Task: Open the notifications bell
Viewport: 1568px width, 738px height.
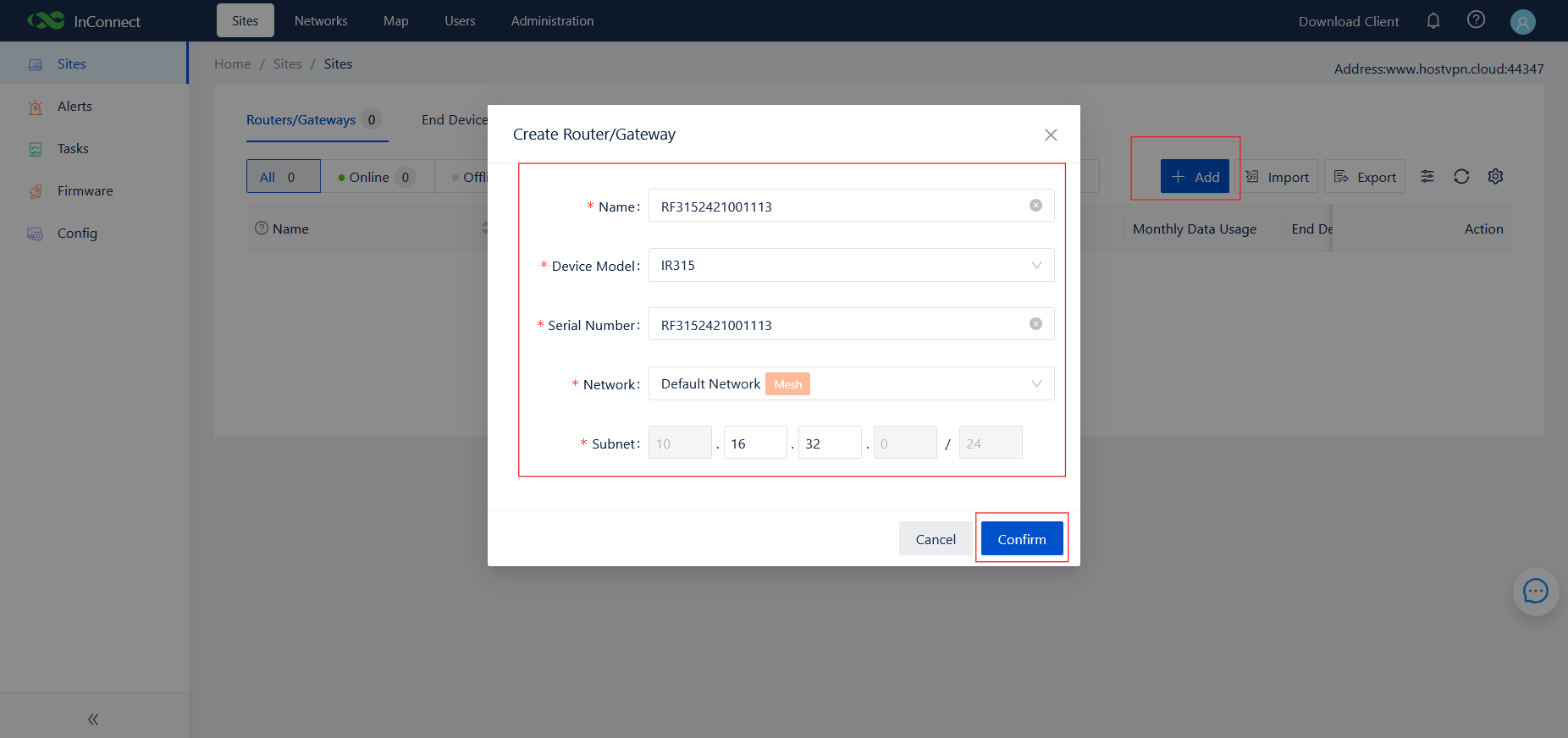Action: tap(1433, 20)
